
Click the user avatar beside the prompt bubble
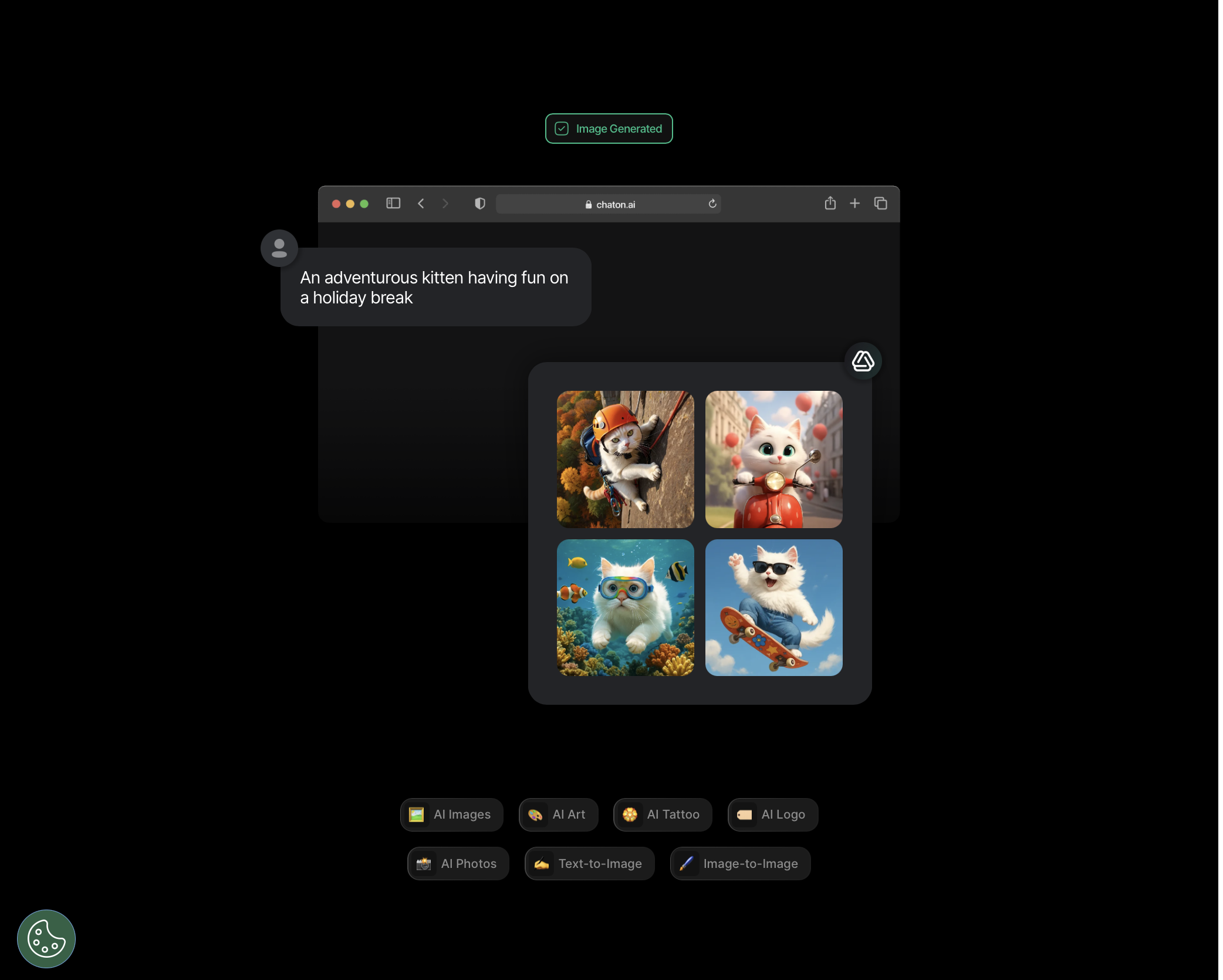tap(278, 248)
